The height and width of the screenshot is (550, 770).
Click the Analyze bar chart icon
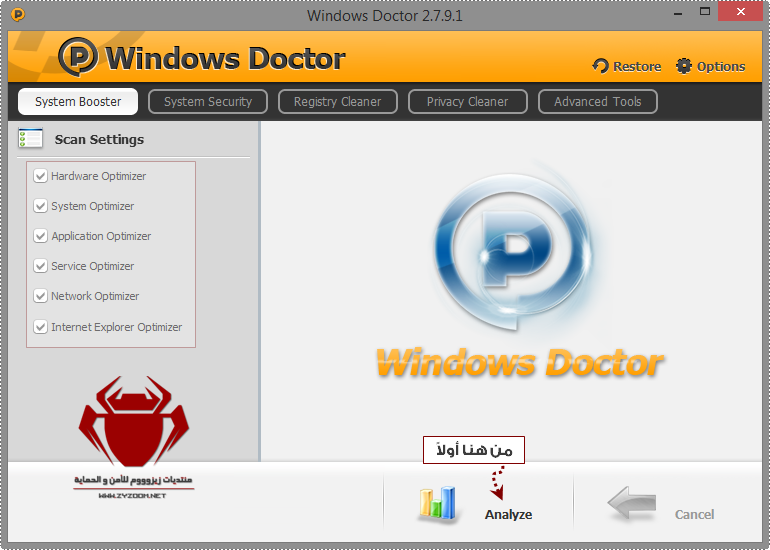pos(437,503)
